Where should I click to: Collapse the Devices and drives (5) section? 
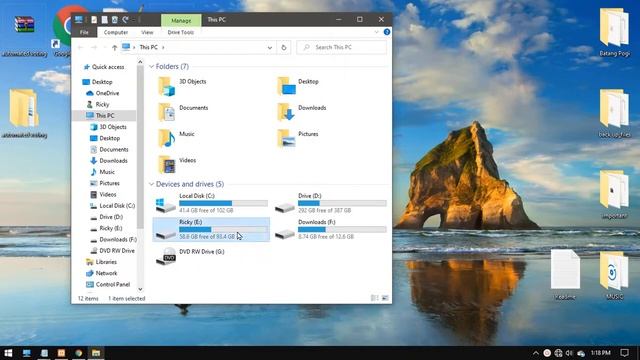point(151,184)
